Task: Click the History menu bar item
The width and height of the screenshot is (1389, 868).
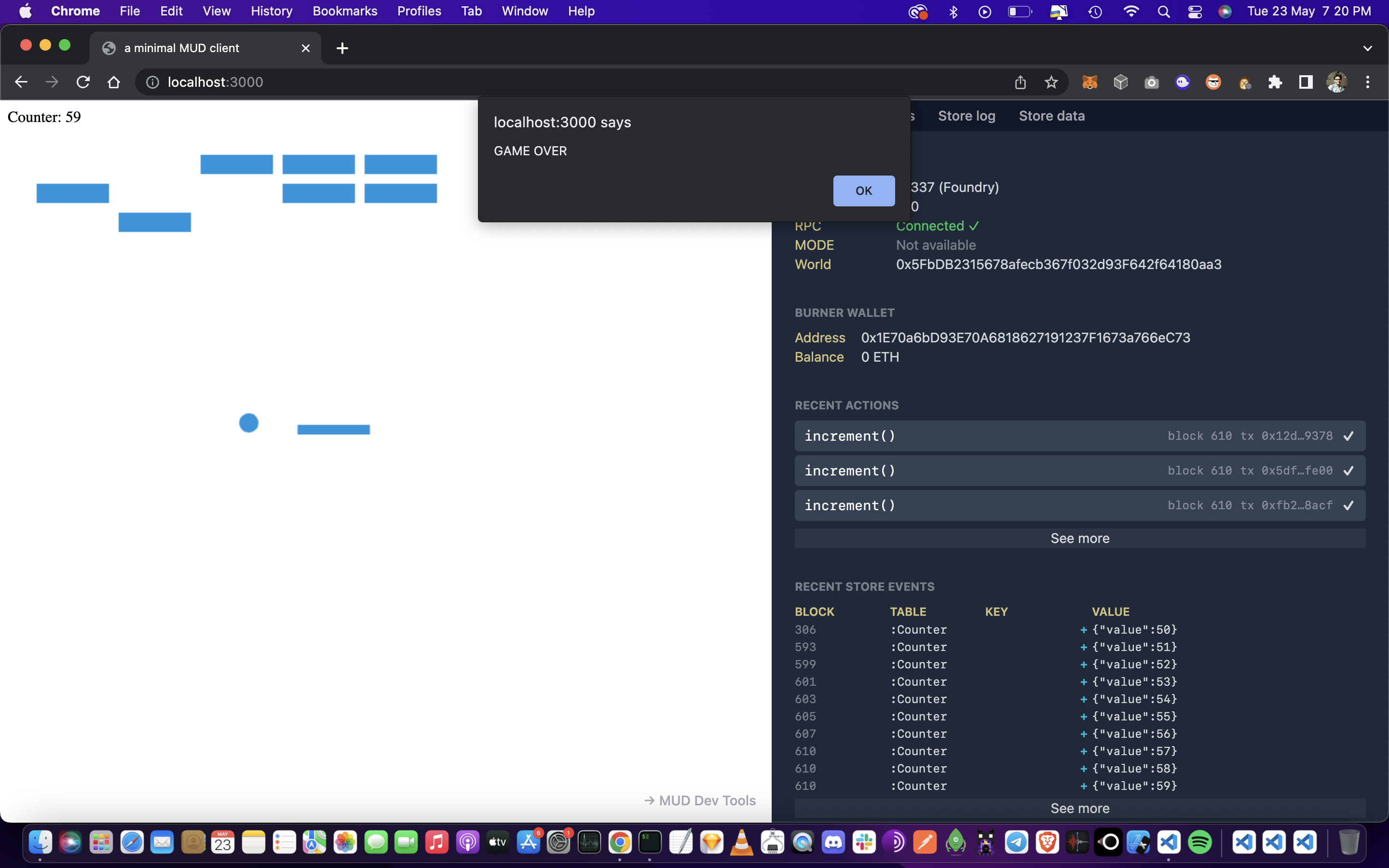Action: pyautogui.click(x=271, y=11)
